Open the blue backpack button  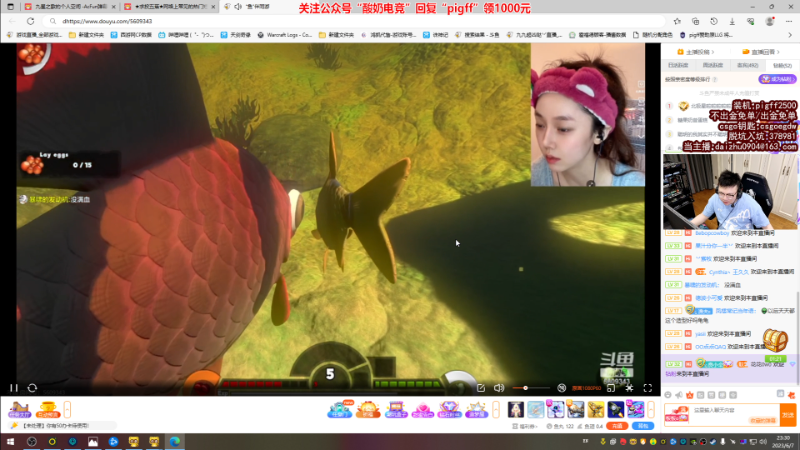(x=643, y=426)
